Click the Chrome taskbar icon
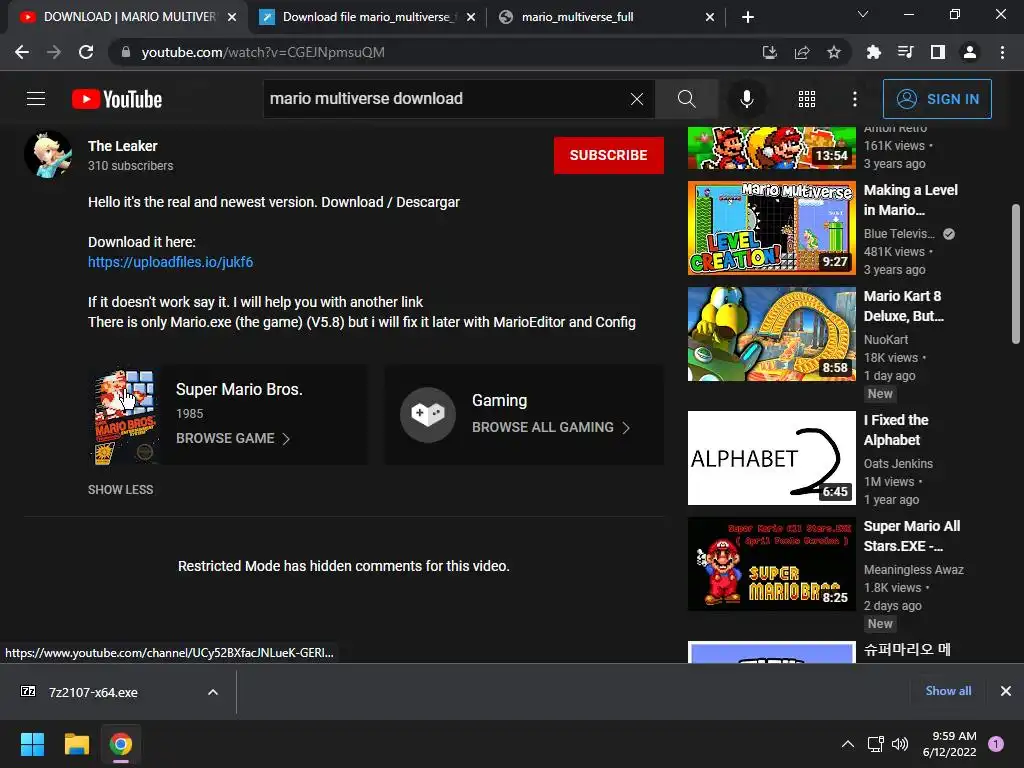This screenshot has height=768, width=1024. click(x=121, y=744)
